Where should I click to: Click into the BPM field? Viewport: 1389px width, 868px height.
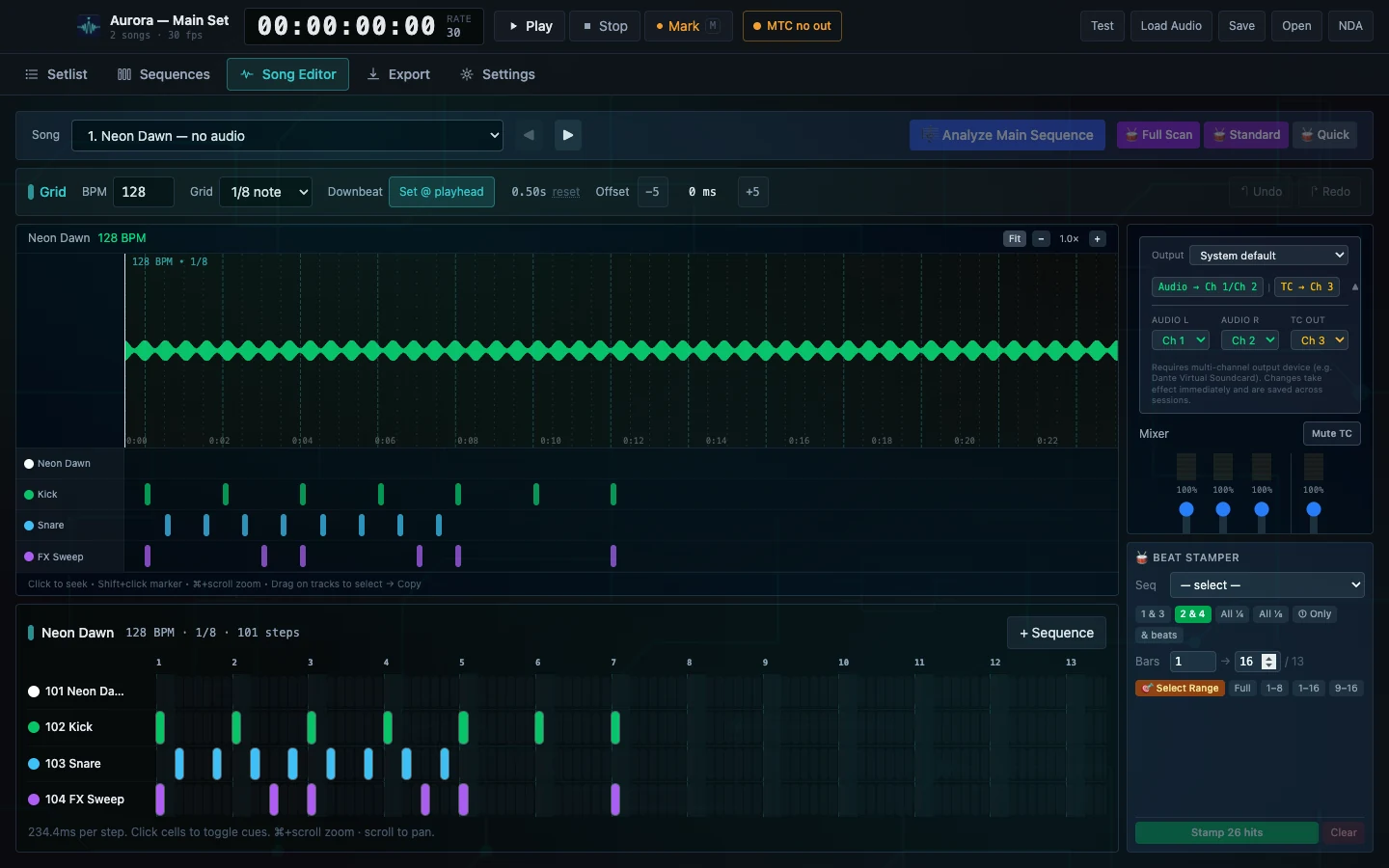click(144, 192)
